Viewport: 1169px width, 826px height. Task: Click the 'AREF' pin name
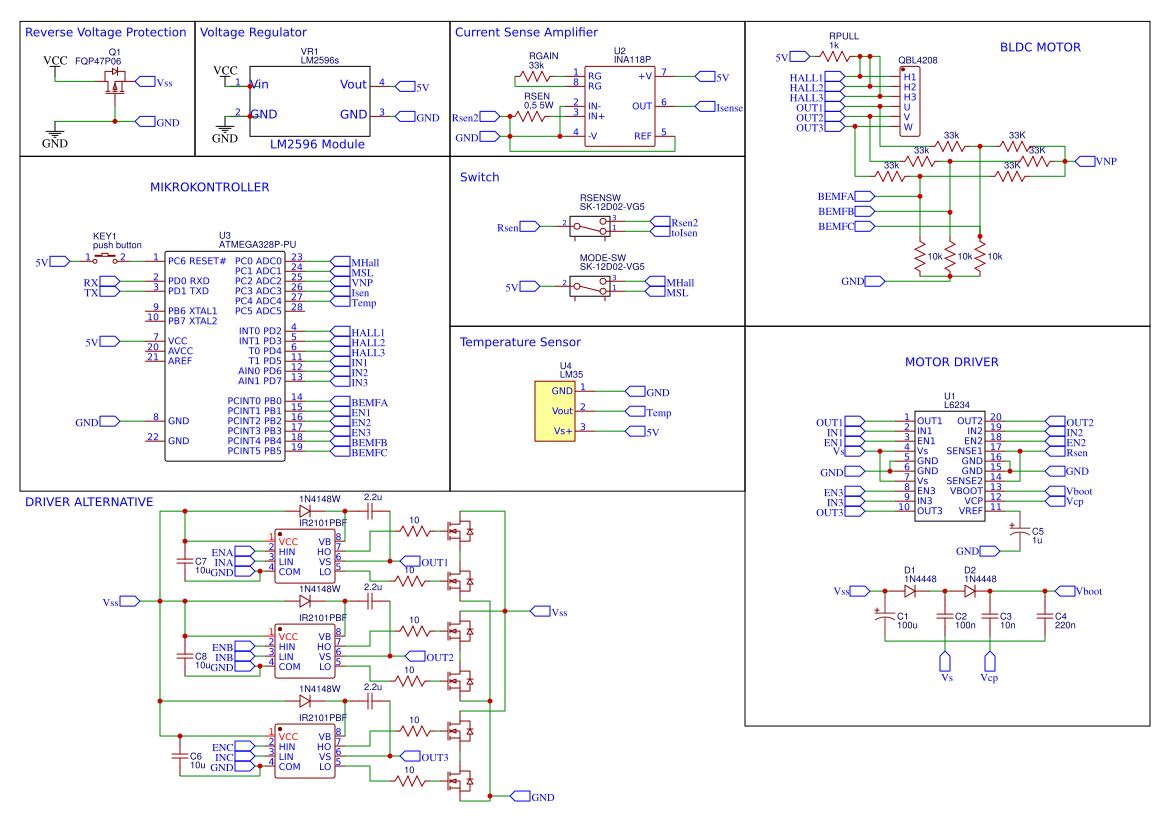tap(180, 361)
